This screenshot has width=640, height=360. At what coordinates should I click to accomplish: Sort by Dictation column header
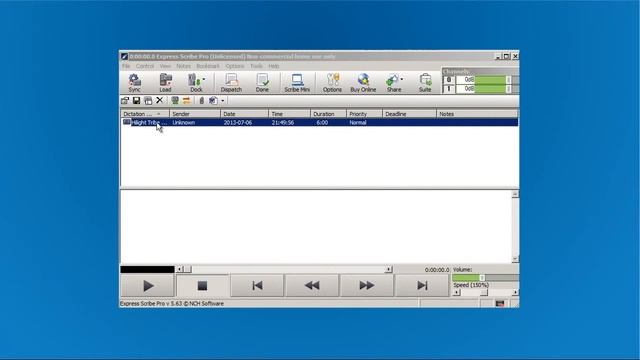click(145, 114)
